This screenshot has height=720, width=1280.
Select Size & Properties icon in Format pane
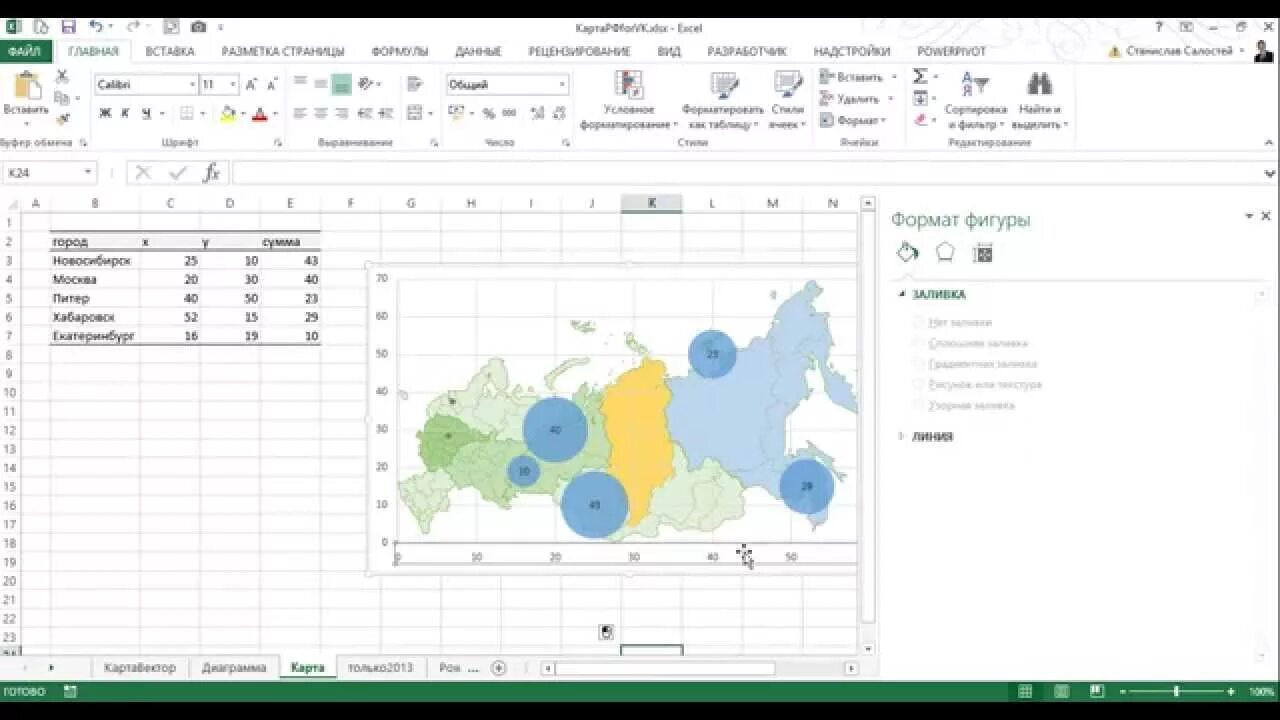click(983, 253)
